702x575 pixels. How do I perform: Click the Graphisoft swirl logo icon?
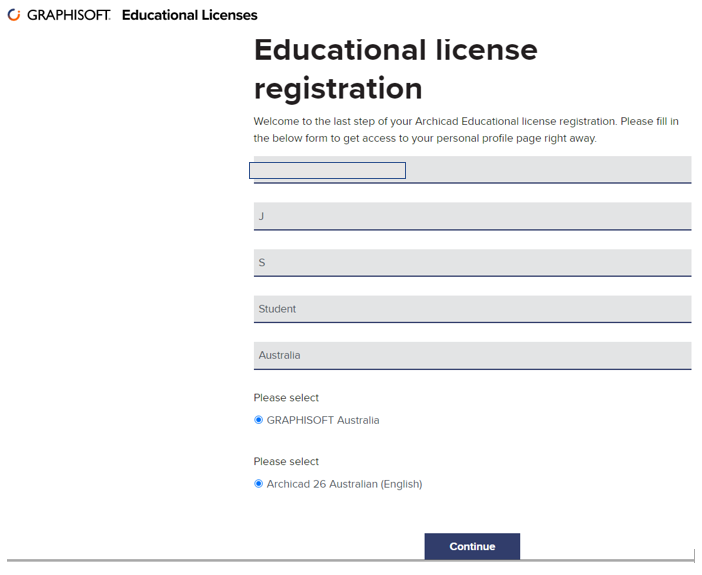coord(14,15)
